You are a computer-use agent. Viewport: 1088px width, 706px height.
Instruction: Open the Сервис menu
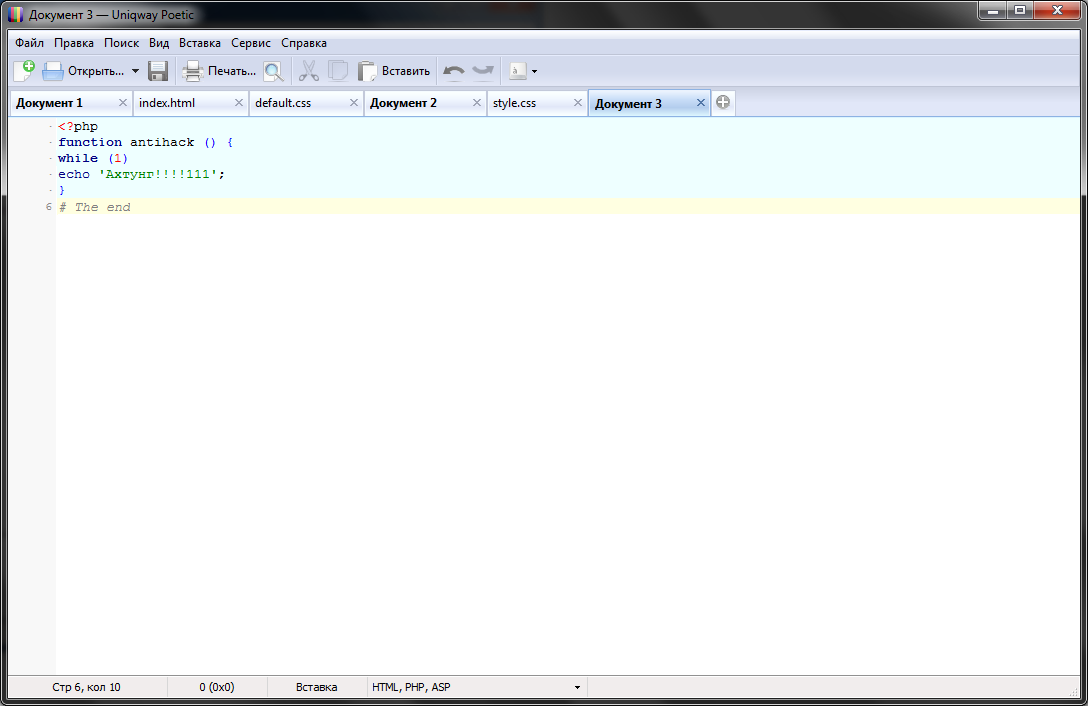pos(251,43)
